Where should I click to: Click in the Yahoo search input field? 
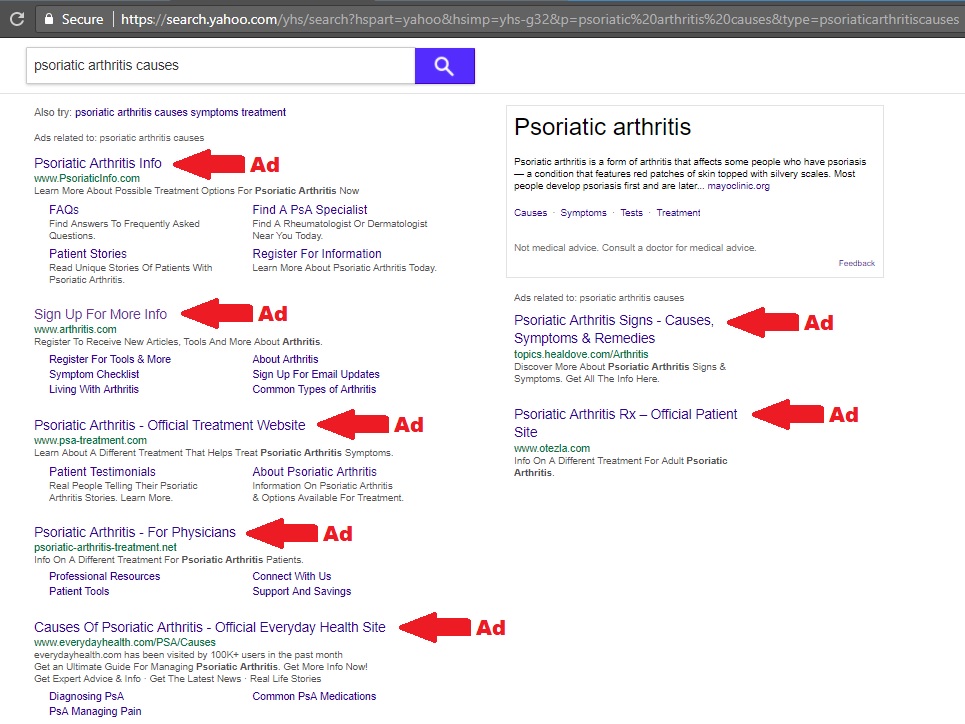click(x=220, y=66)
